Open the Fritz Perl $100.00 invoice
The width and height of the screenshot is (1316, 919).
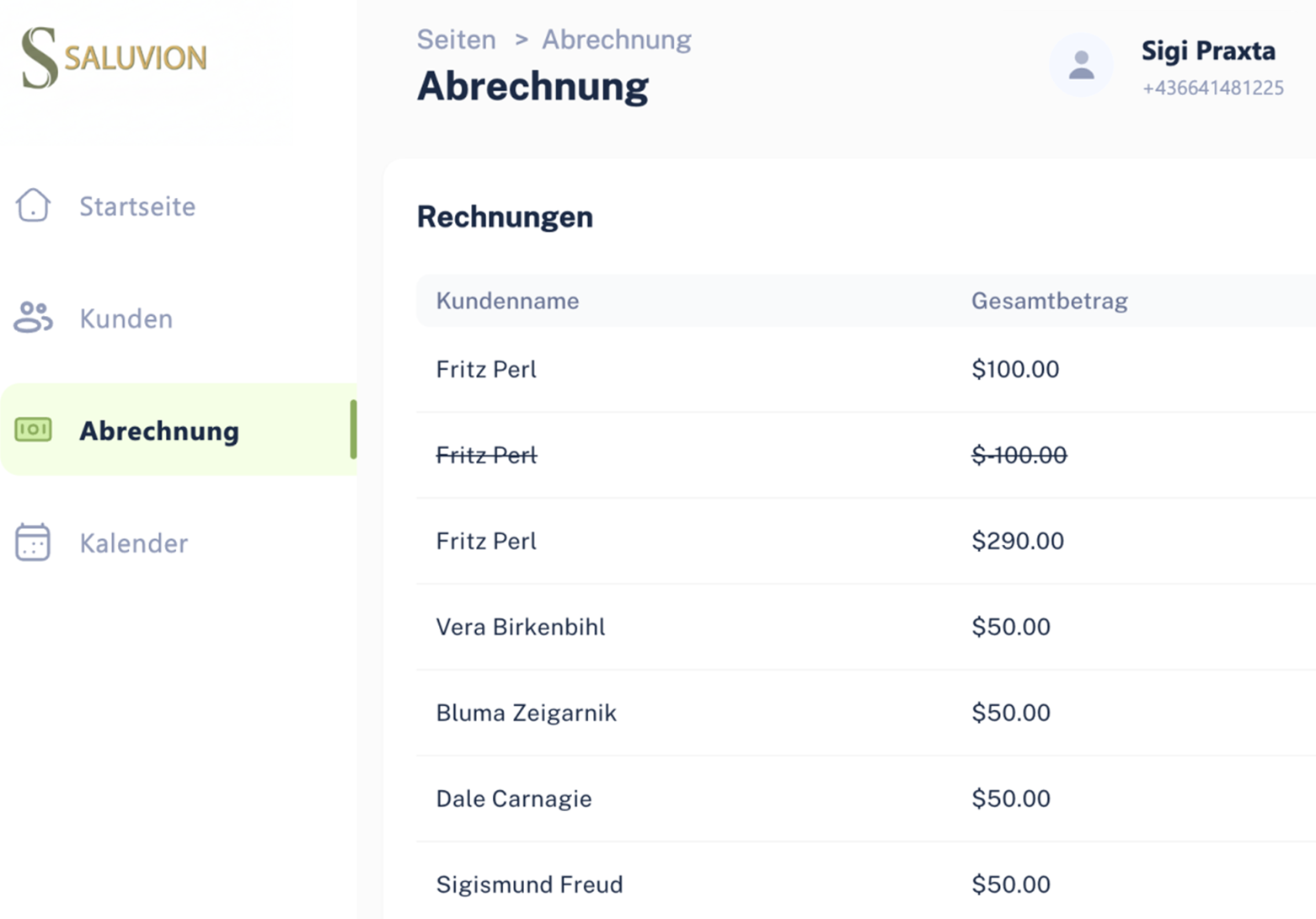pos(486,369)
